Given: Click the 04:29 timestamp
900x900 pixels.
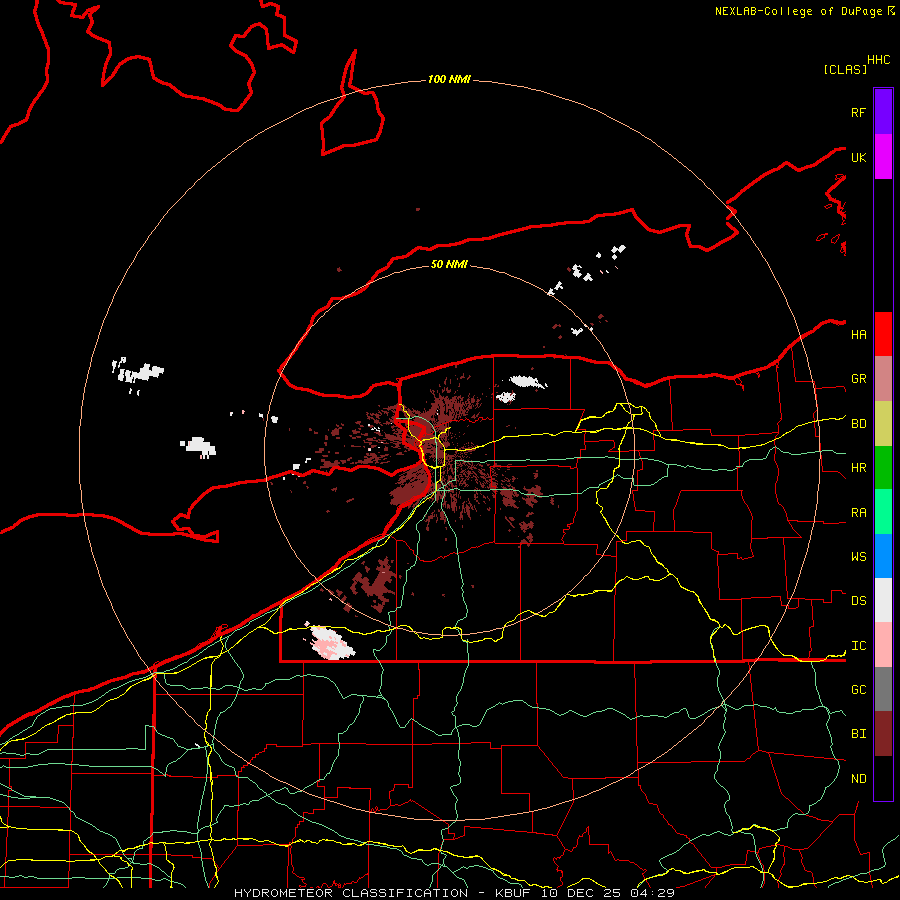Looking at the screenshot, I should (652, 893).
